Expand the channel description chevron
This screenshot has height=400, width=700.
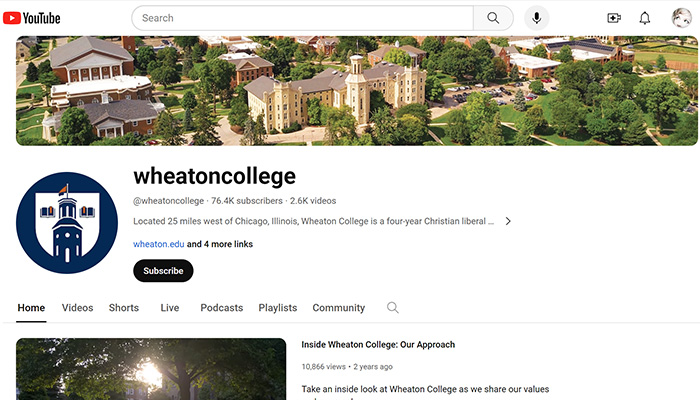tap(508, 221)
